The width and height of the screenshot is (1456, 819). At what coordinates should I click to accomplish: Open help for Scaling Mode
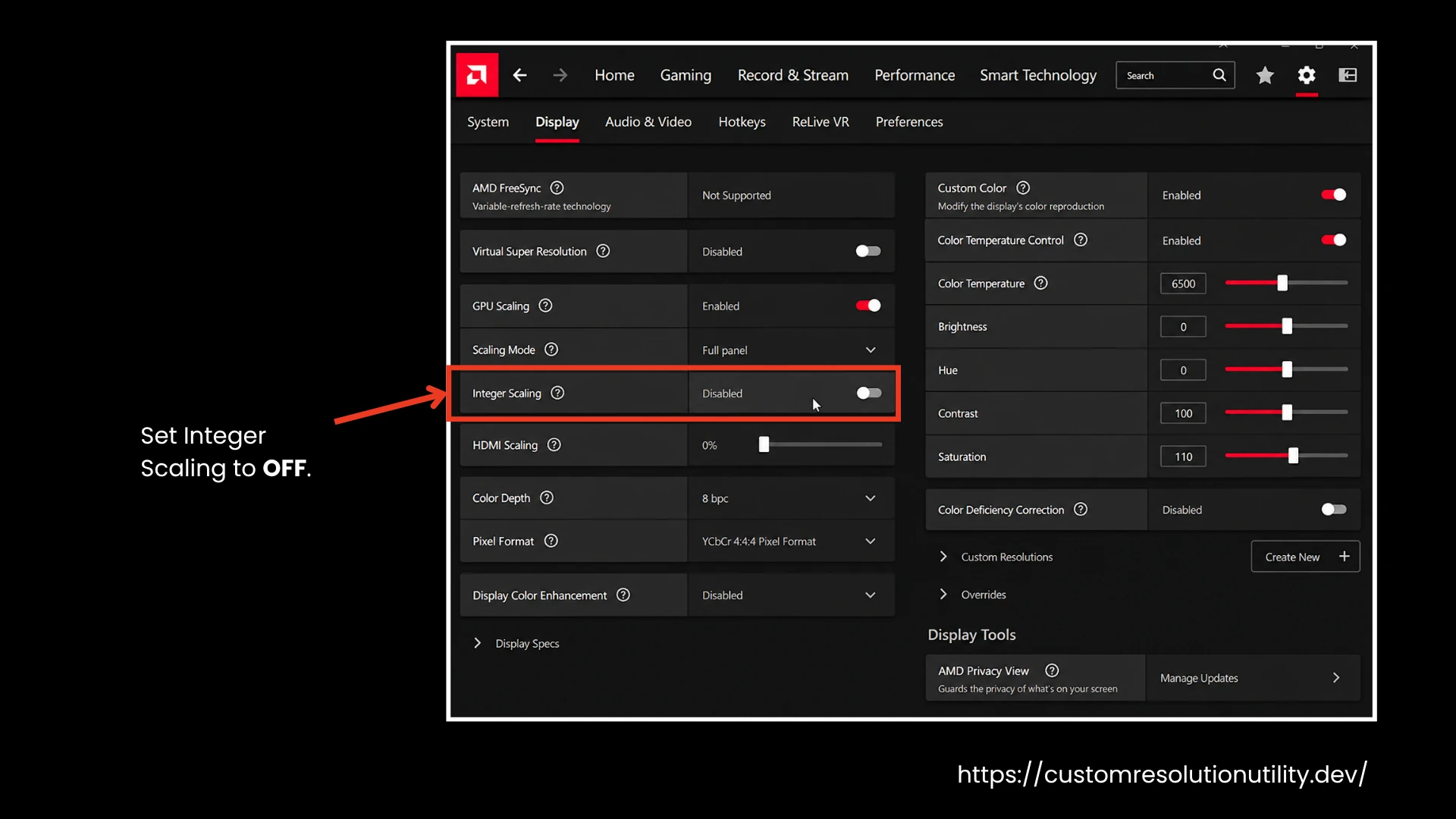551,350
